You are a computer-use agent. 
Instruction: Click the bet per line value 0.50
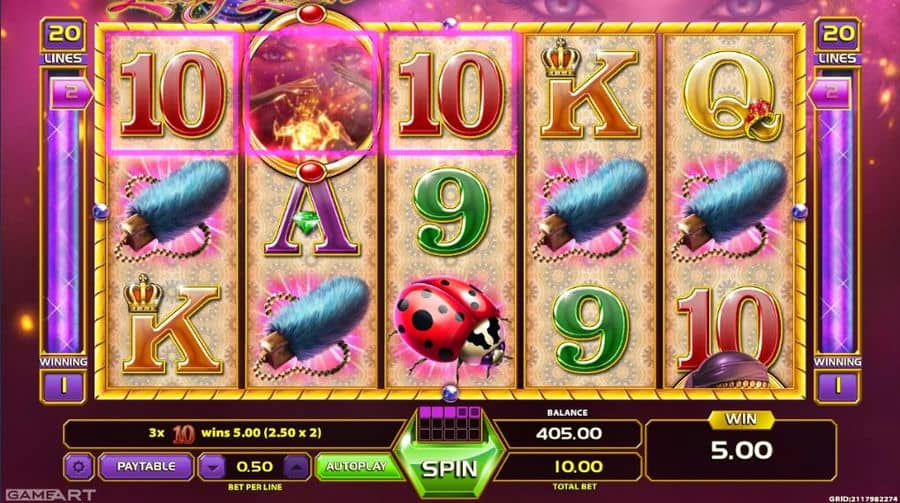254,467
